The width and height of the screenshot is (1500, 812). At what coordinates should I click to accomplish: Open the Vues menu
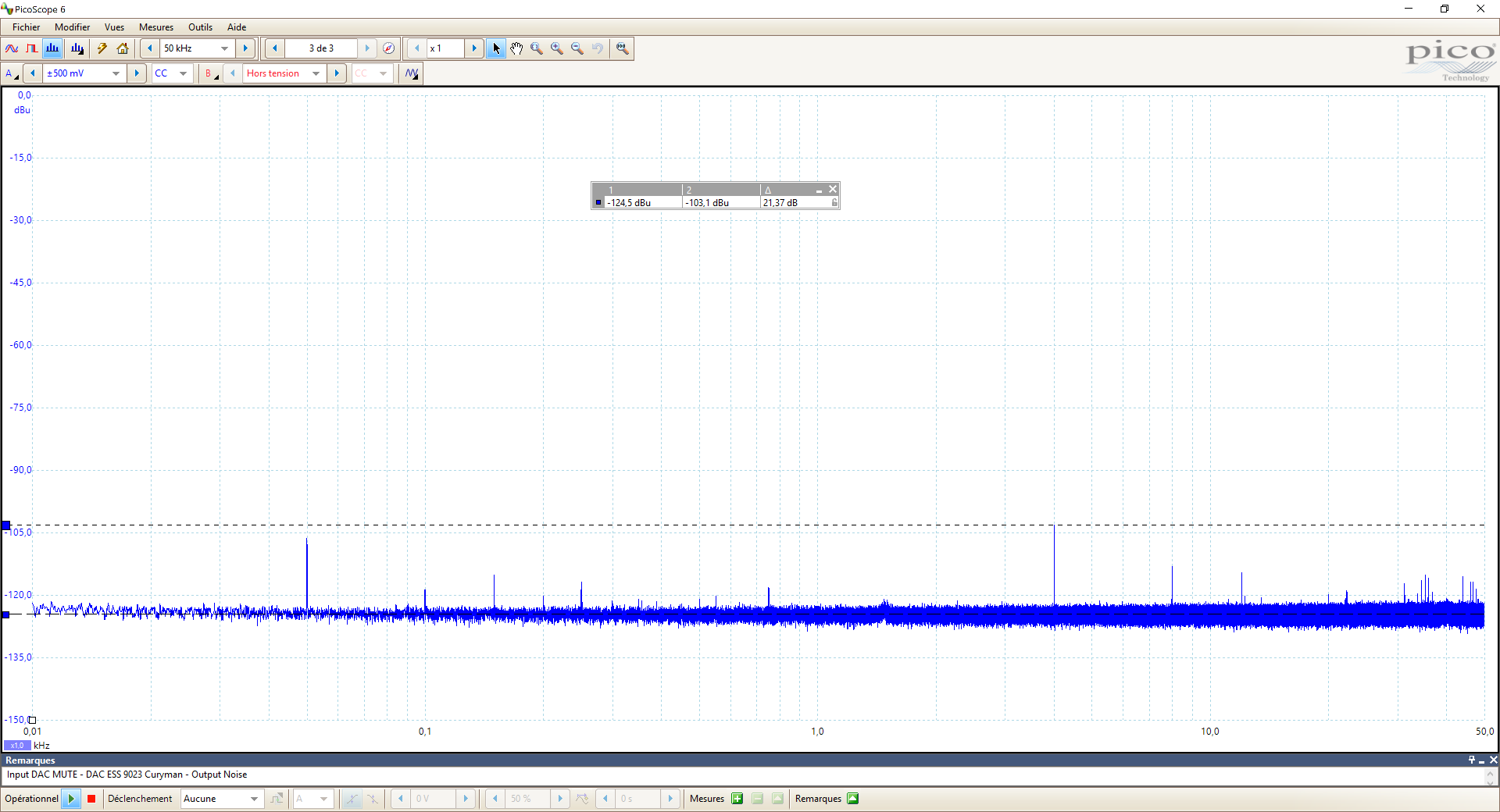point(115,27)
